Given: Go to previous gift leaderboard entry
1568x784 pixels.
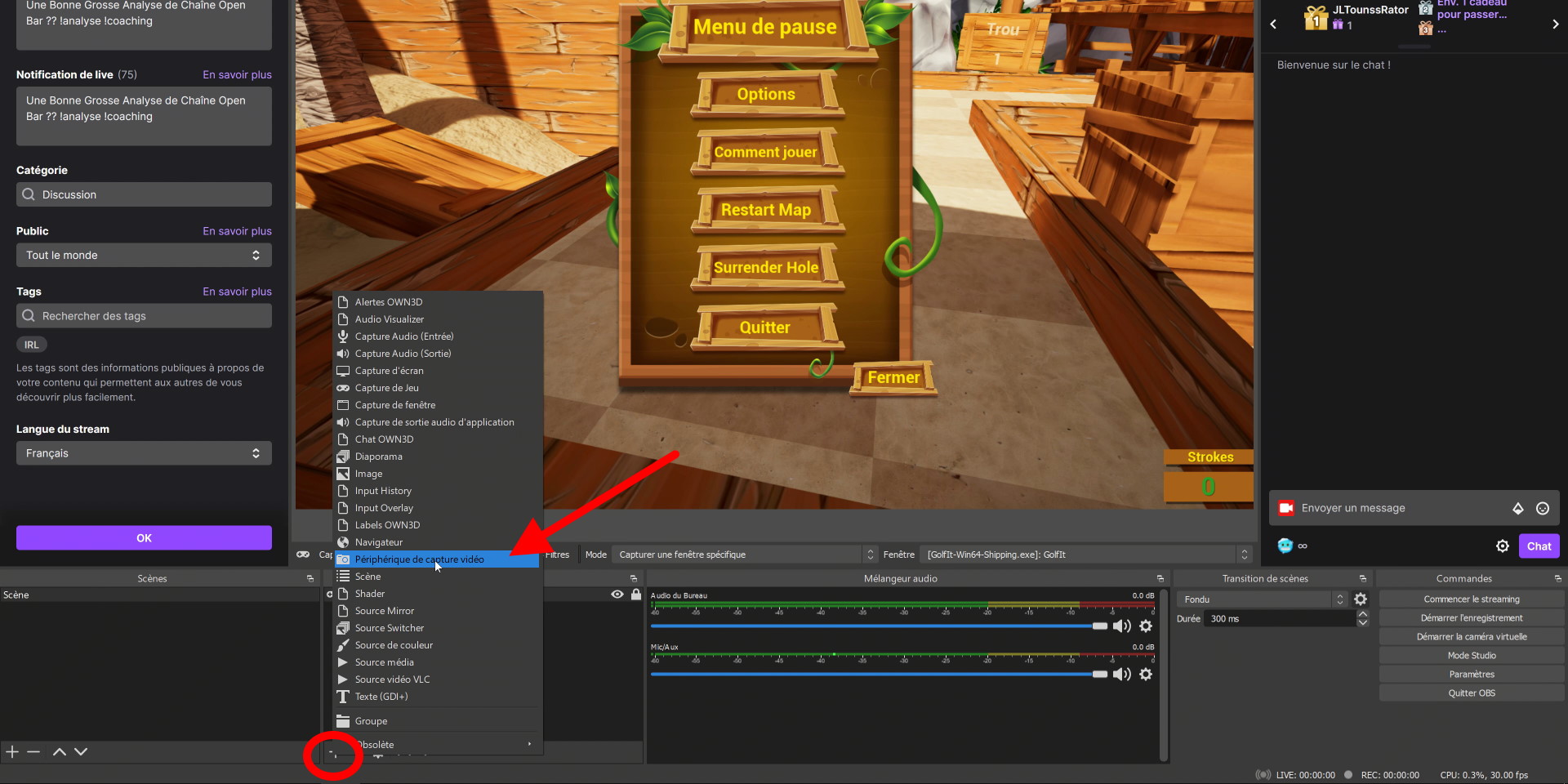Looking at the screenshot, I should click(x=1273, y=24).
